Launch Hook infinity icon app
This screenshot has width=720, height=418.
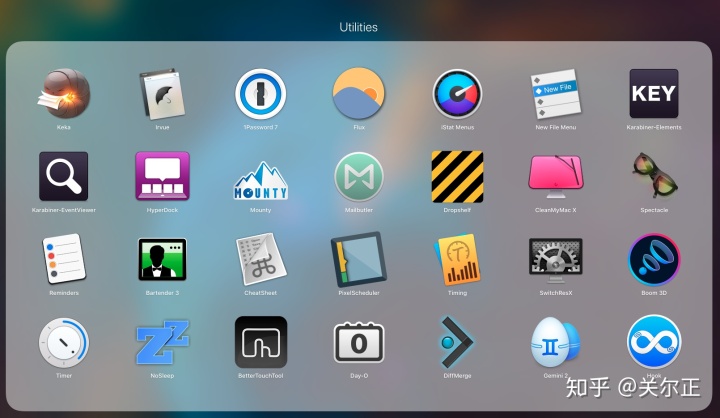tap(654, 342)
